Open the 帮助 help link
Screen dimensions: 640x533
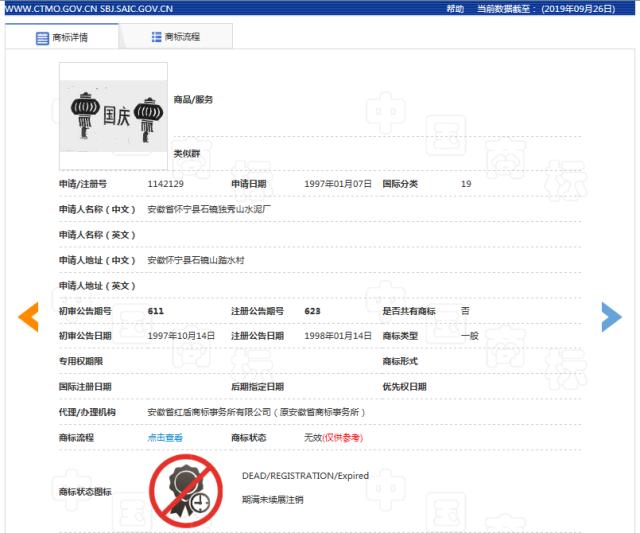coord(455,8)
